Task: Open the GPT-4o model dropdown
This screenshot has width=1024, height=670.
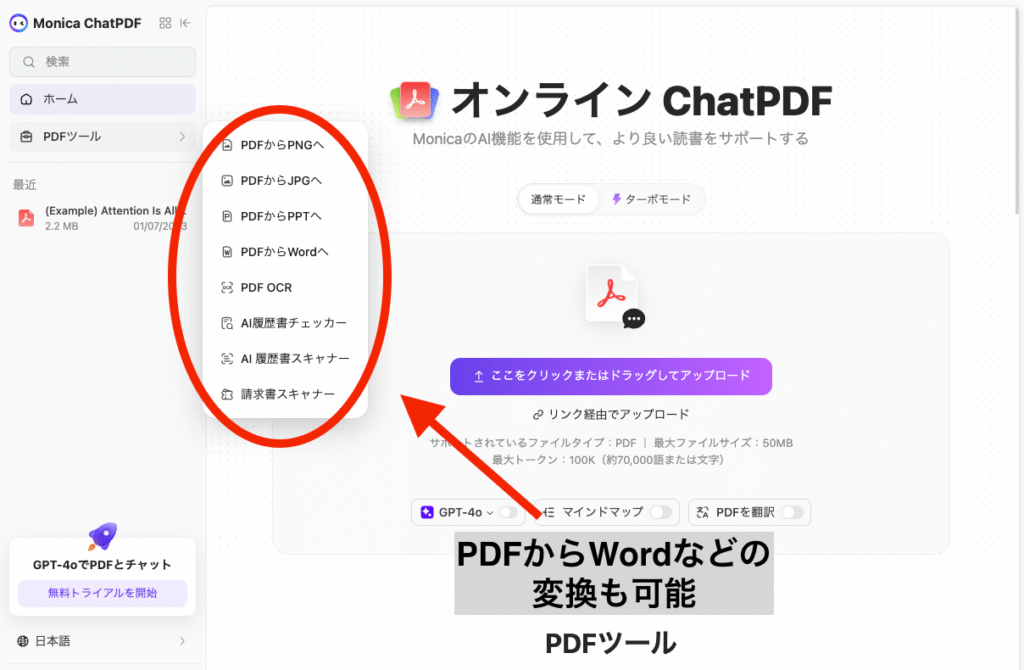Action: (460, 513)
